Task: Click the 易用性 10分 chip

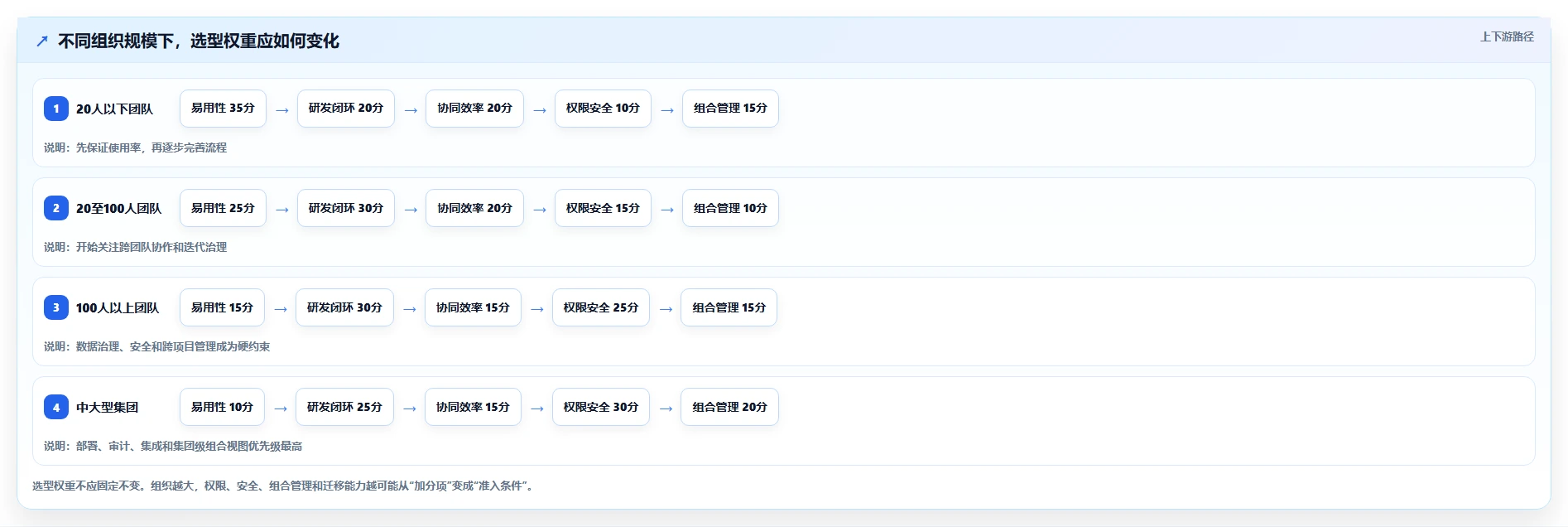Action: pyautogui.click(x=222, y=407)
